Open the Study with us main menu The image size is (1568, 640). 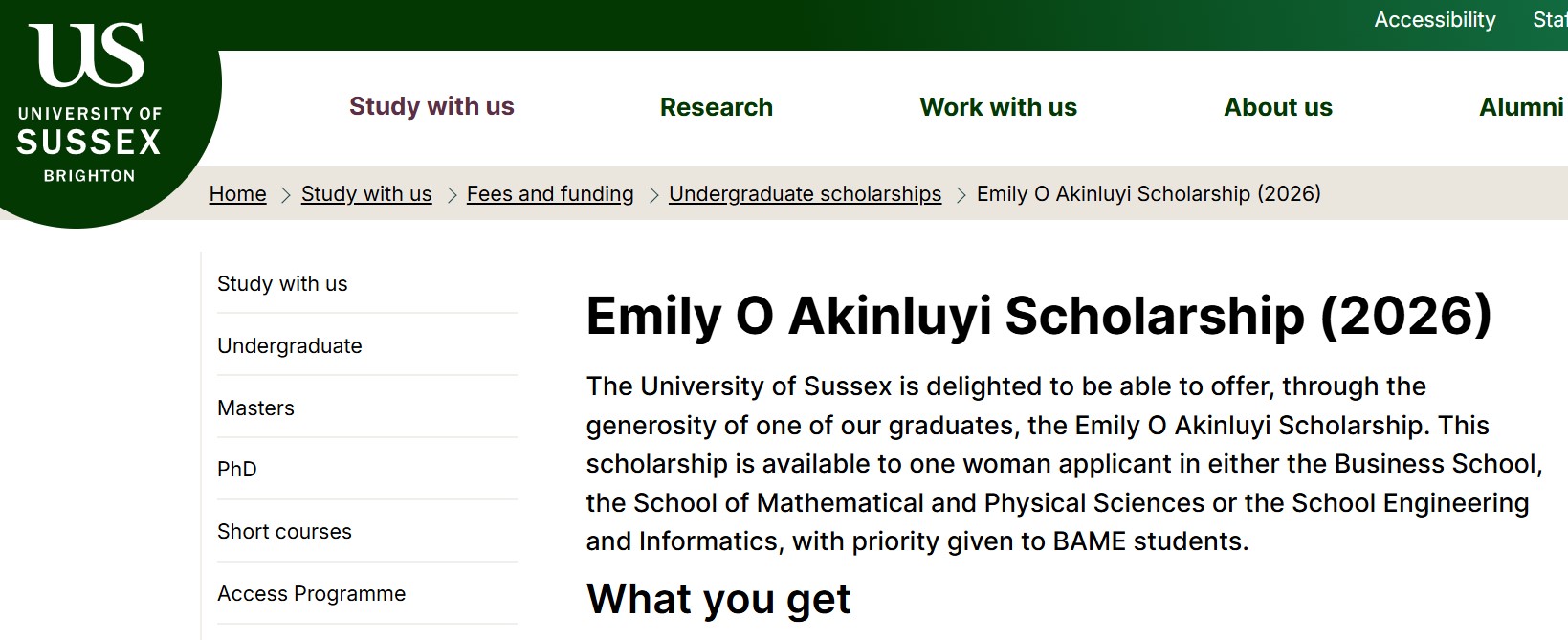[431, 106]
